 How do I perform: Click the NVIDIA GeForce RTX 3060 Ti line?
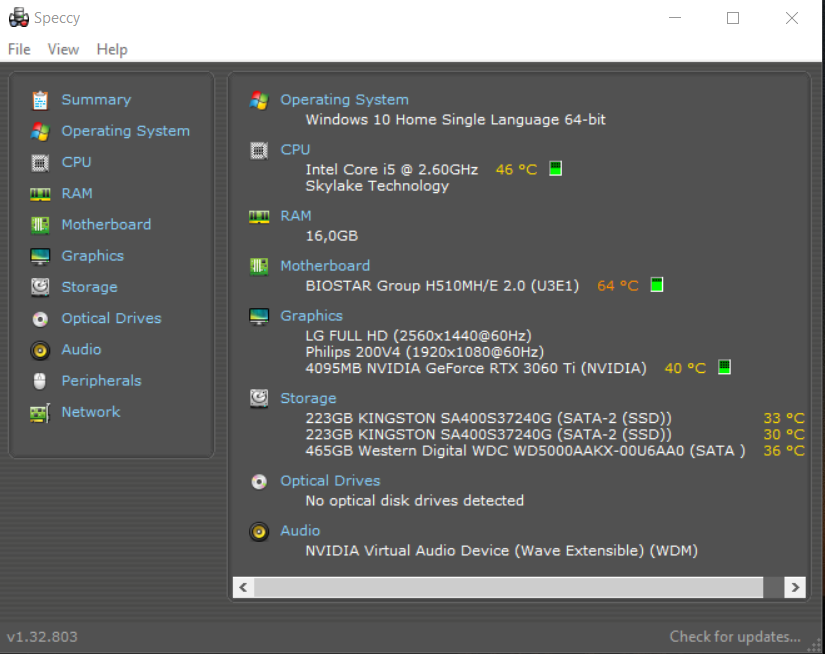[x=476, y=368]
